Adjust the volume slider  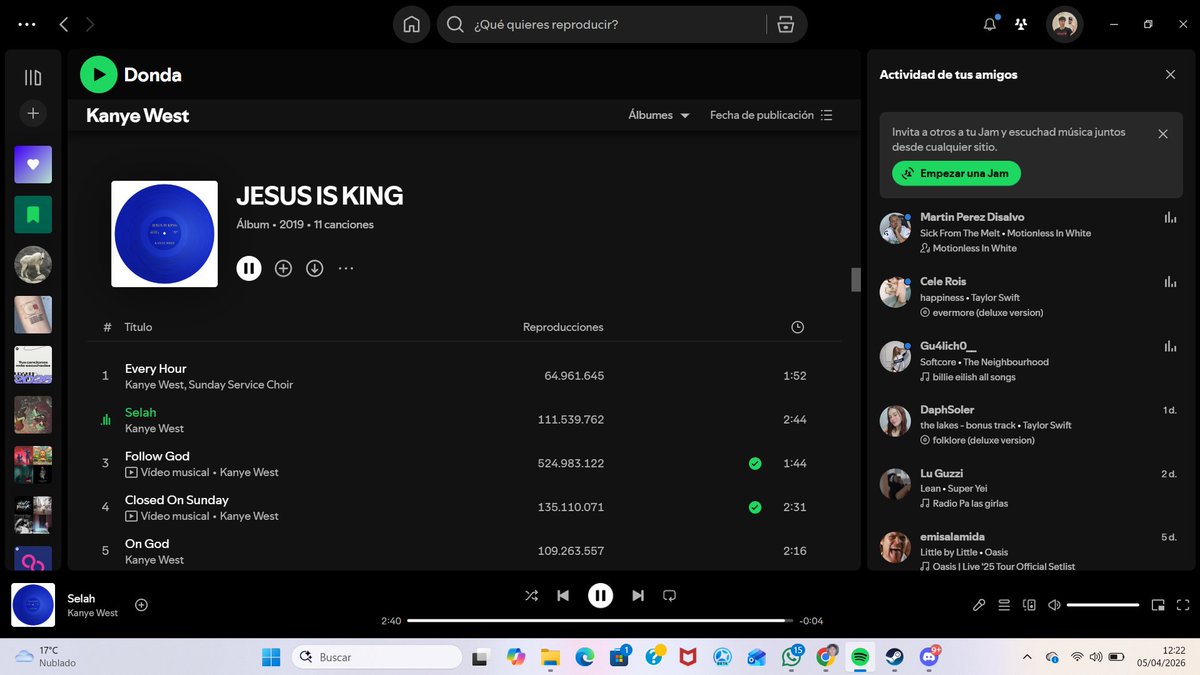[x=1103, y=605]
